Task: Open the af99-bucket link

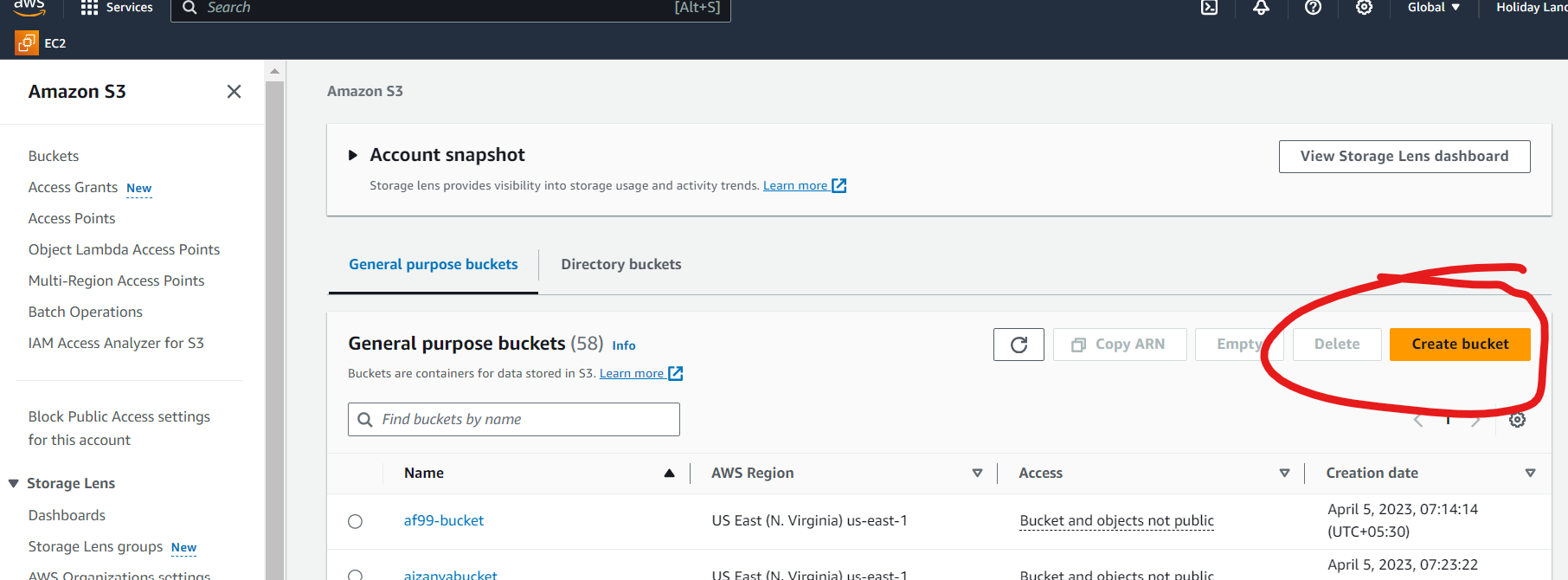Action: 443,521
